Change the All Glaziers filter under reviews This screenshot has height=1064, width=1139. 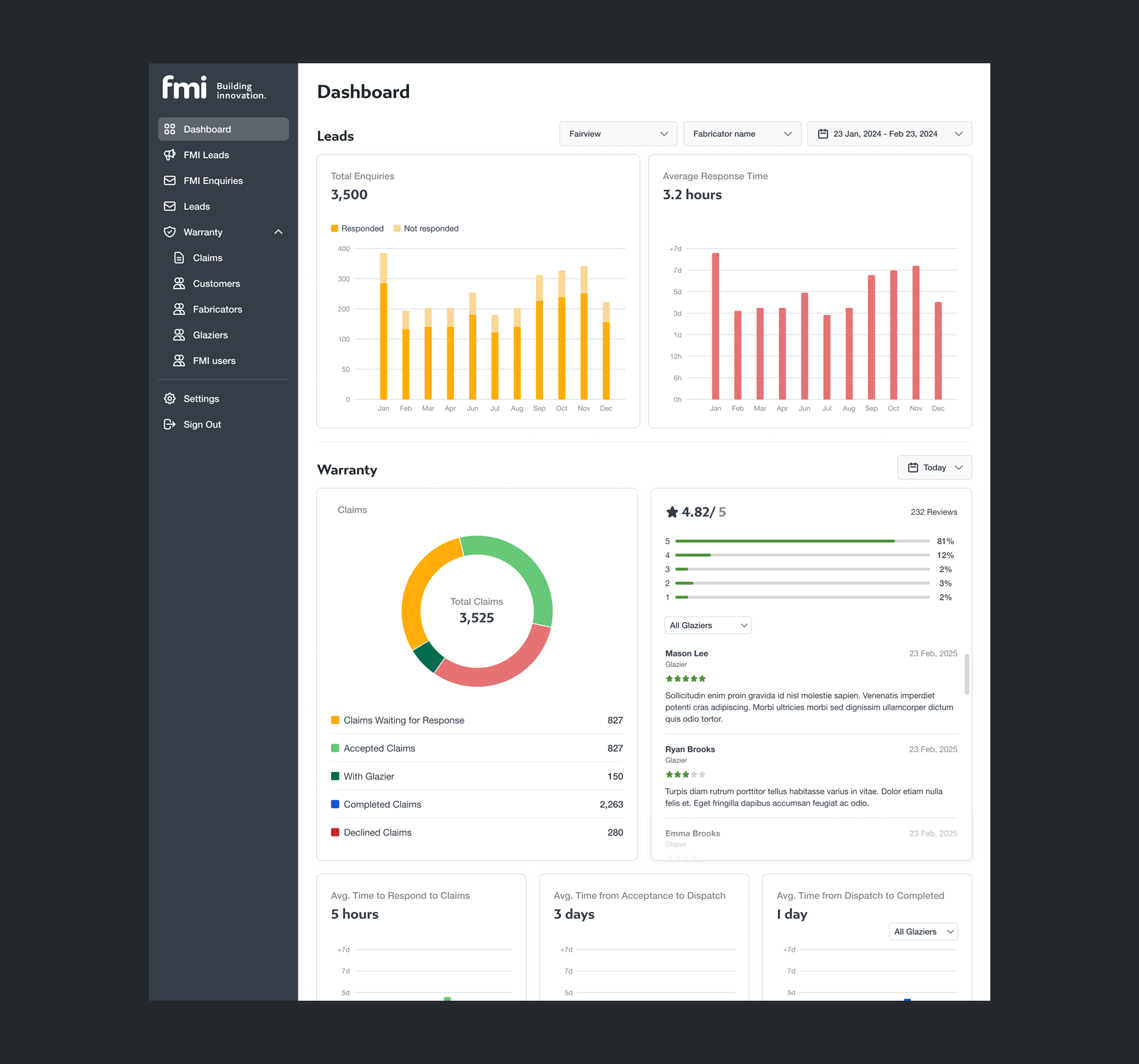coord(708,625)
